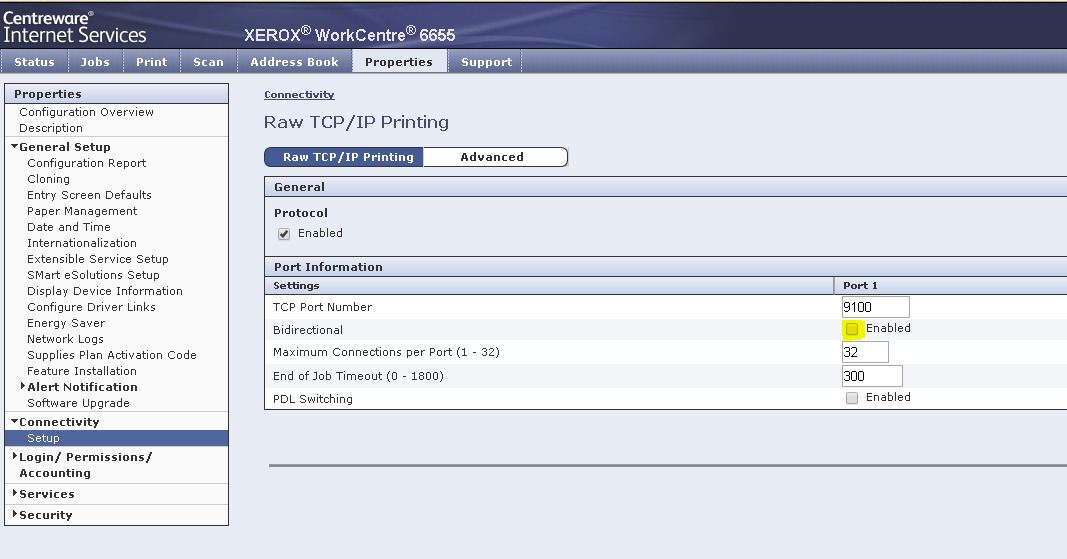This screenshot has height=559, width=1067.
Task: Expand the Alert Notification section
Action: click(24, 387)
